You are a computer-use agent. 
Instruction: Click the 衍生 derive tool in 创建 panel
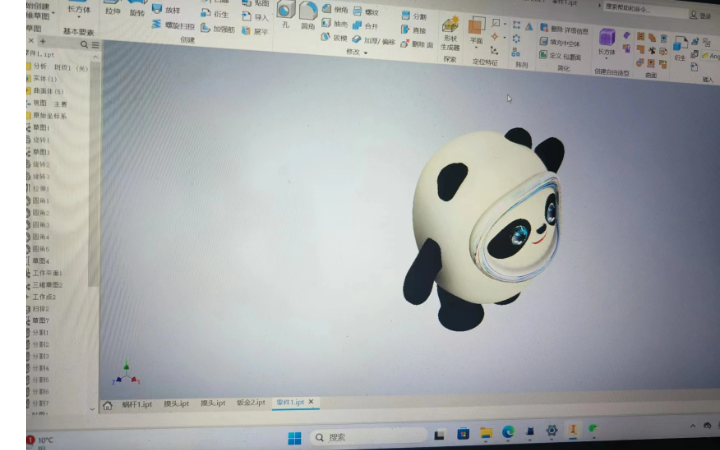point(214,14)
